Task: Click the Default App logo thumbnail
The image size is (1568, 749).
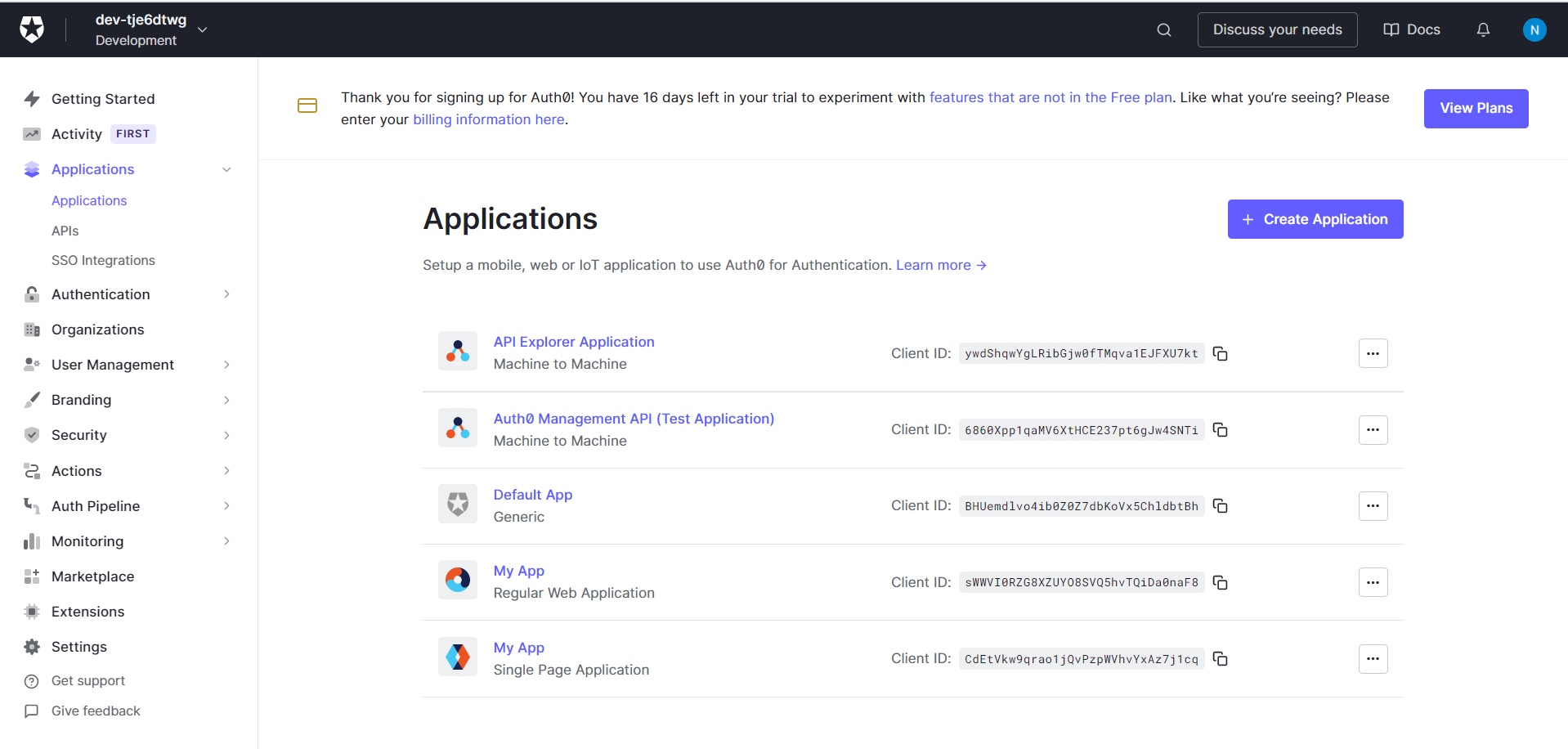Action: (458, 504)
